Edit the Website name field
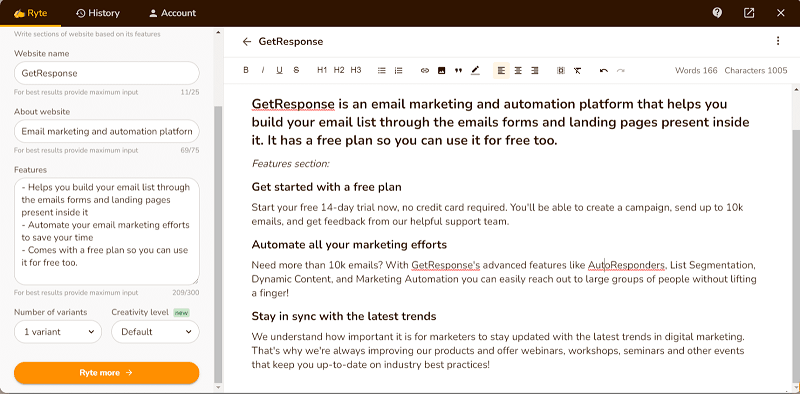Screen dimensions: 800x394 point(107,73)
